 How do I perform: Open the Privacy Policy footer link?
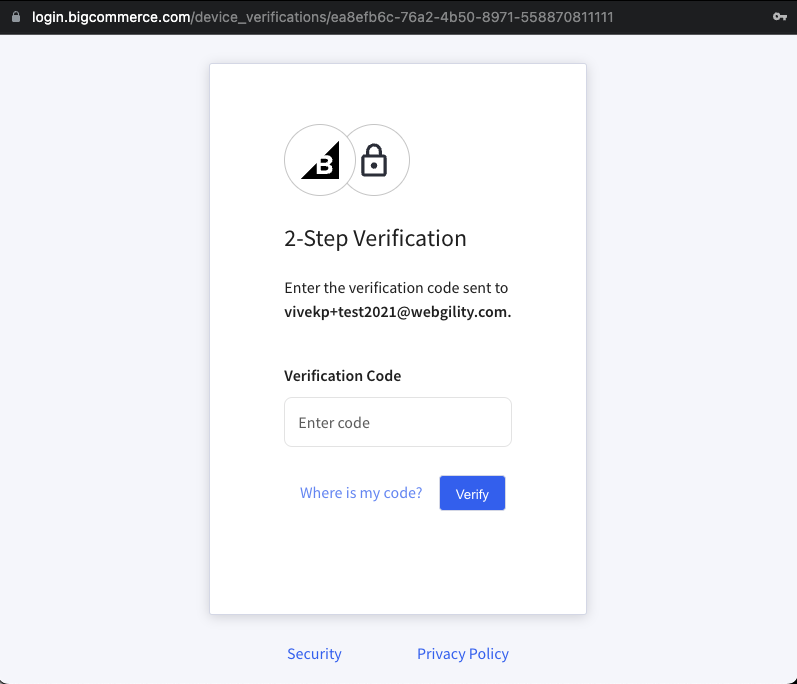463,654
